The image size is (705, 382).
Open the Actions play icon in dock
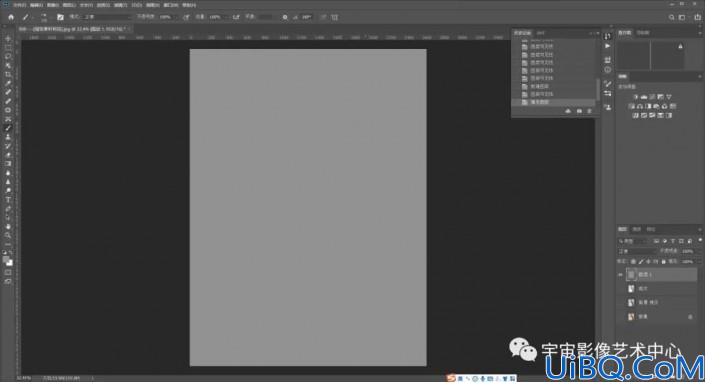click(x=607, y=46)
